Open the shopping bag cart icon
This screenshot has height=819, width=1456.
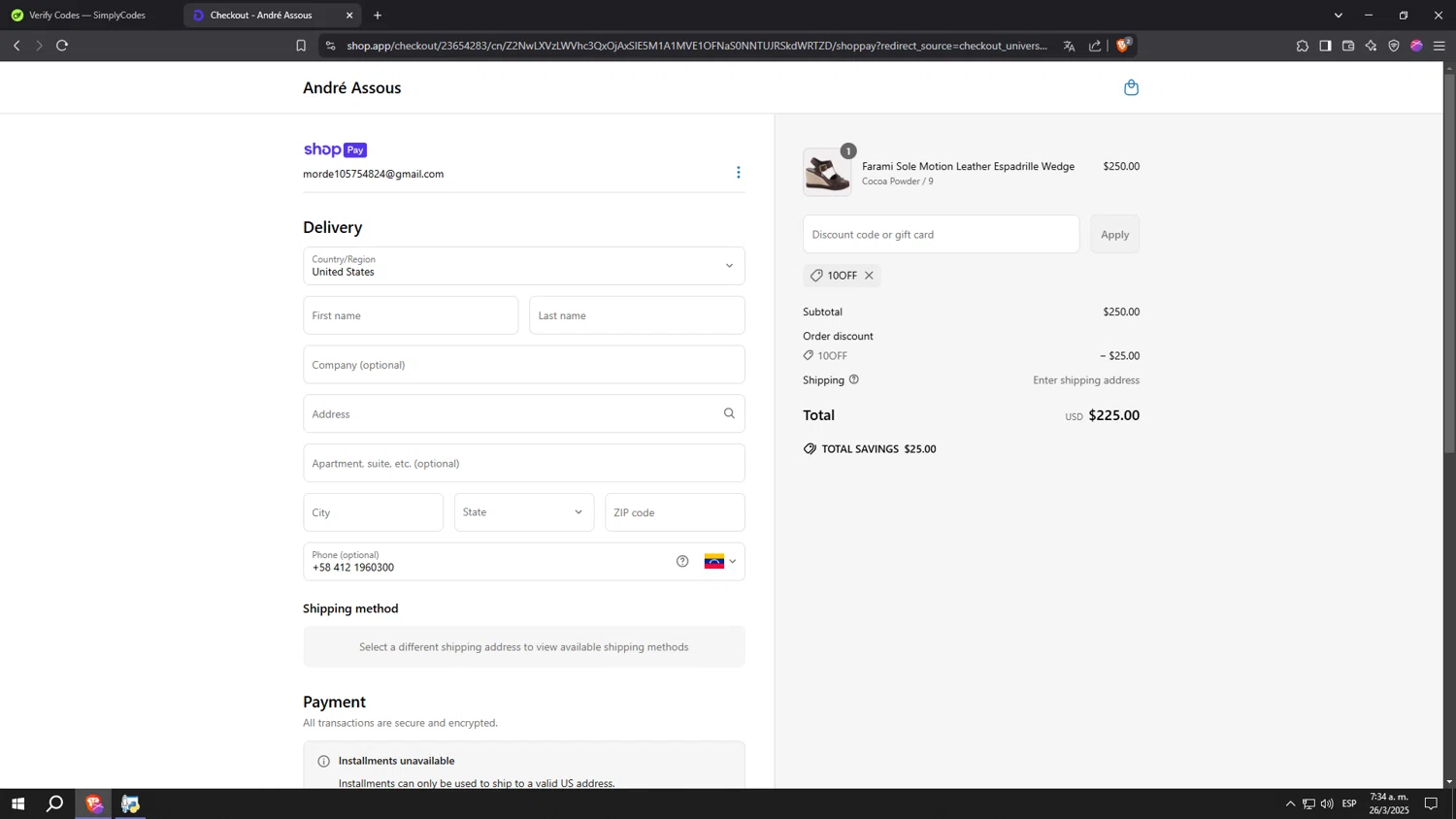1131,87
